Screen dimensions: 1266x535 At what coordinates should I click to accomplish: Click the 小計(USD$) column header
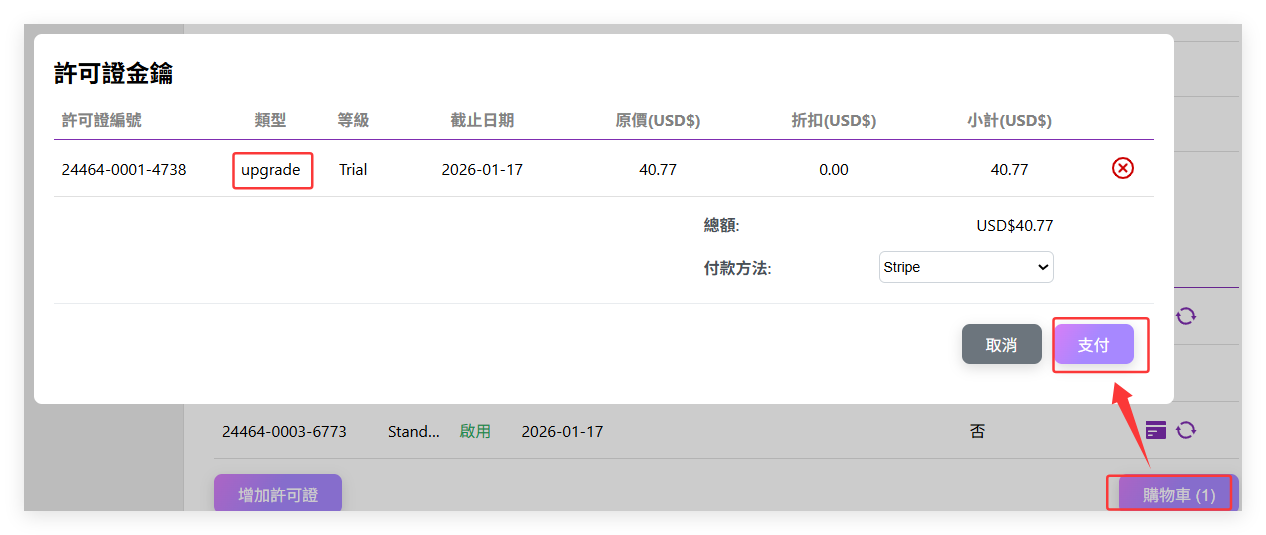[x=1009, y=120]
